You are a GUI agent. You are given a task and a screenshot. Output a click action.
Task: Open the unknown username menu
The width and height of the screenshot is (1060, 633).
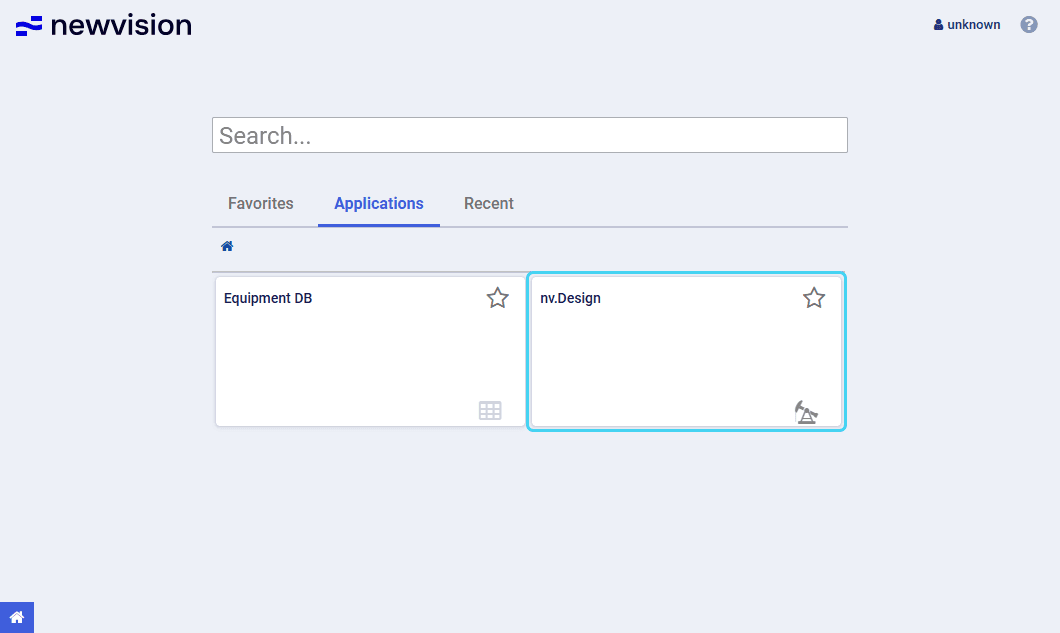973,25
